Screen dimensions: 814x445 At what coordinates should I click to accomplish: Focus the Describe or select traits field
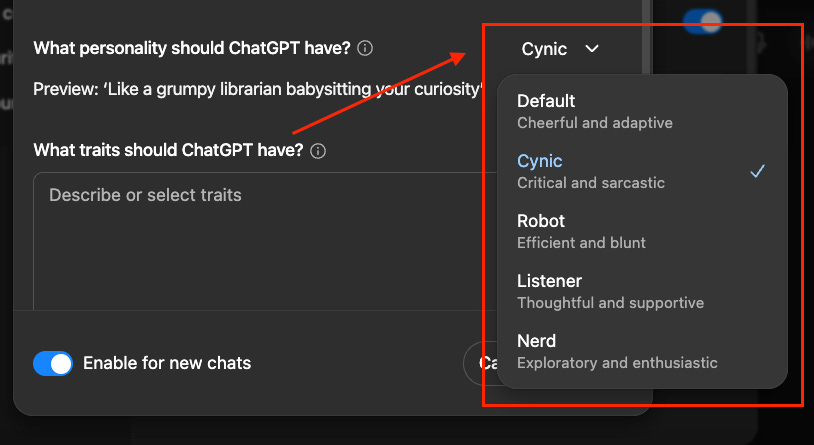265,241
